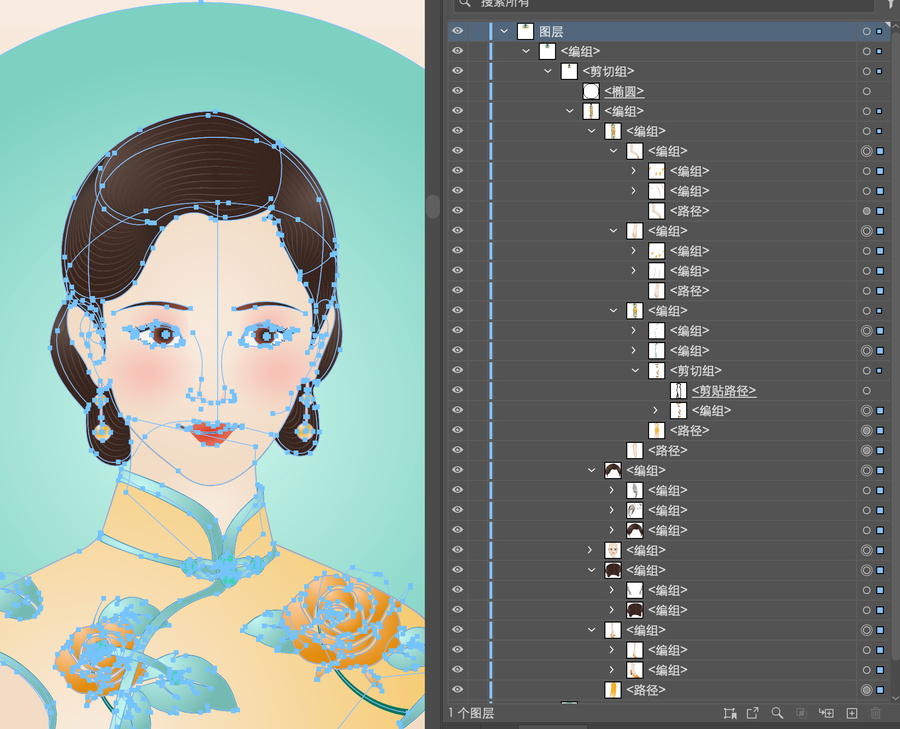Collapse the <编组> directly below 图层

(526, 52)
